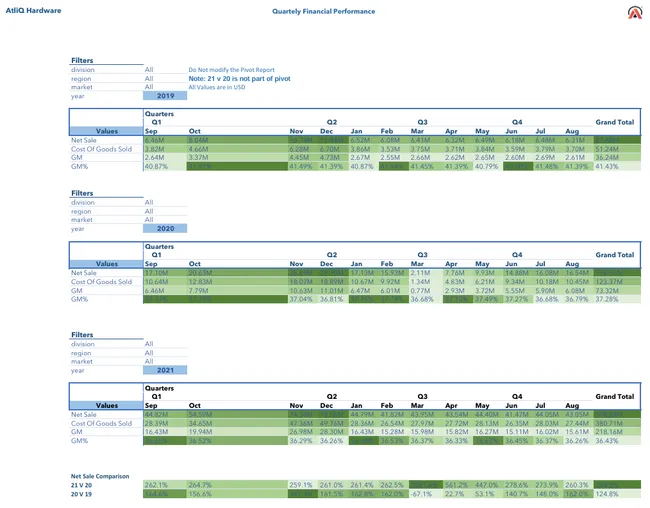Click 2019 Cost Of Goods Sold Oct cell 4.66M
Image resolution: width=650 pixels, height=508 pixels.
(x=237, y=149)
